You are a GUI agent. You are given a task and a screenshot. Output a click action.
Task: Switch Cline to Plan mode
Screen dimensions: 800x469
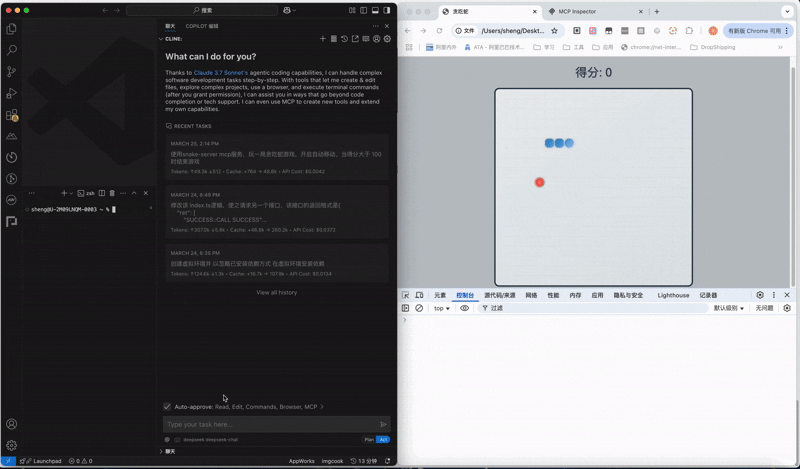pos(369,439)
